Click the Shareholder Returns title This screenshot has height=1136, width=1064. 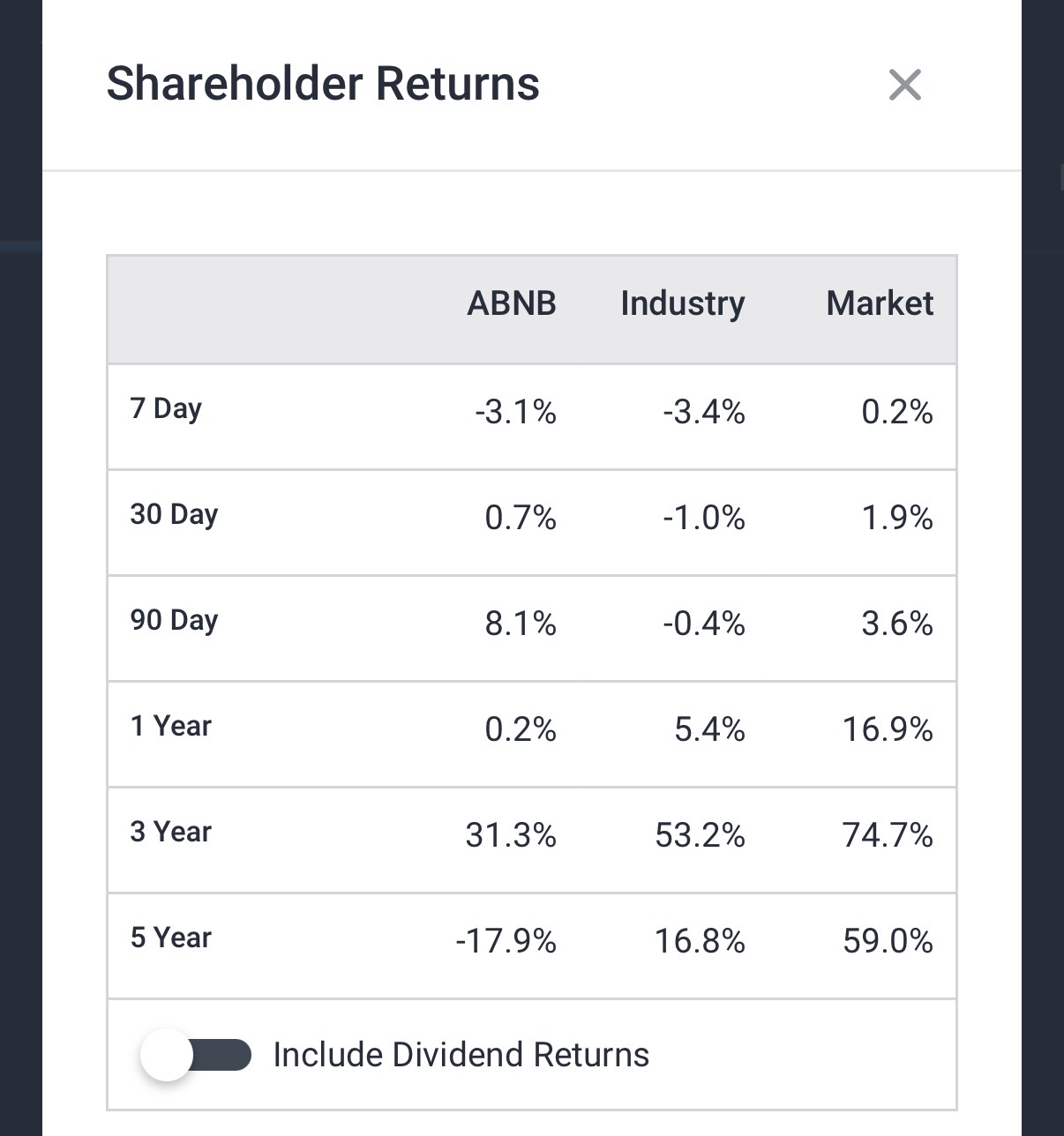[323, 84]
